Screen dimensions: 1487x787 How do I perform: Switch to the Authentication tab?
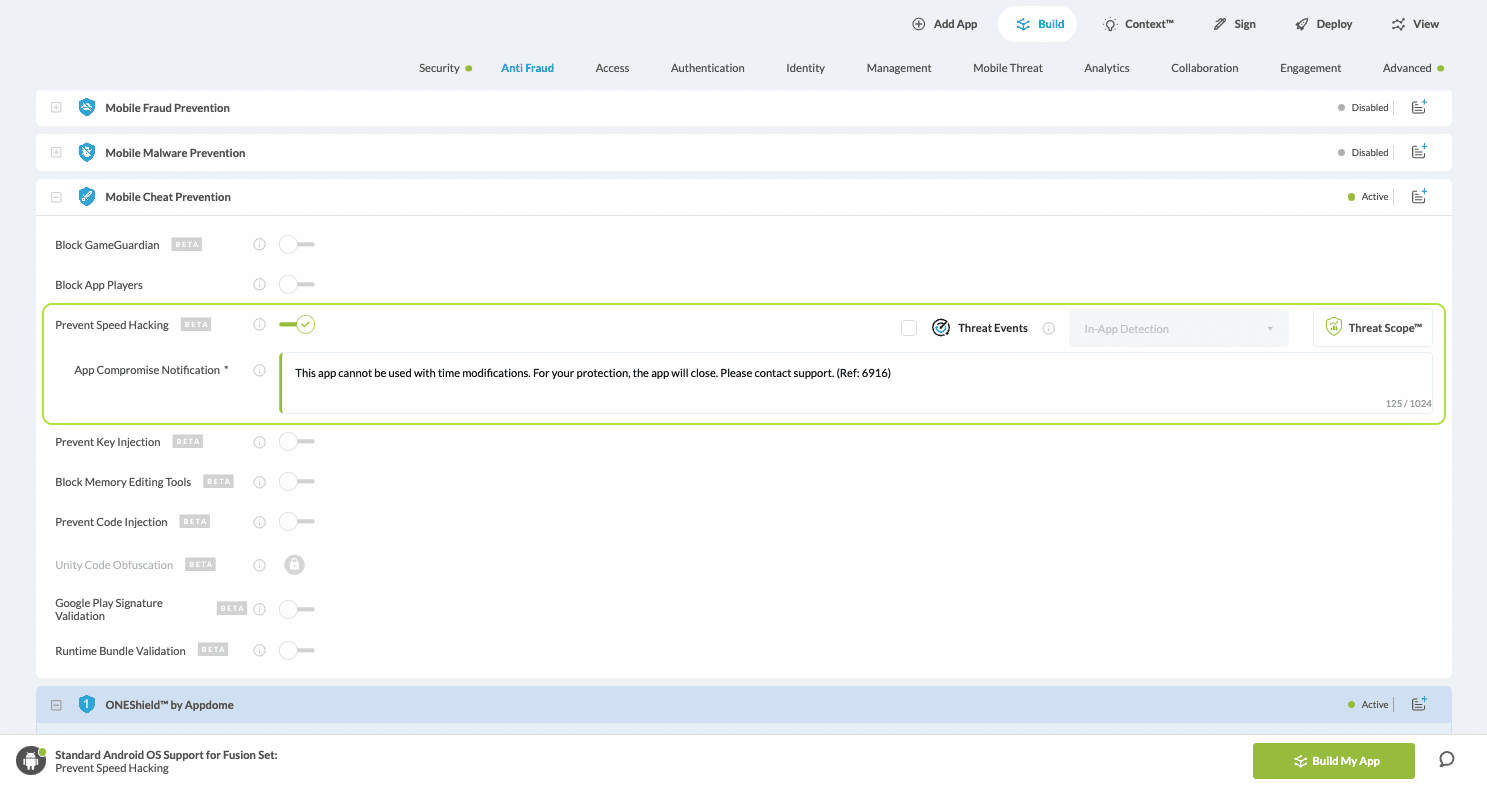pyautogui.click(x=707, y=68)
